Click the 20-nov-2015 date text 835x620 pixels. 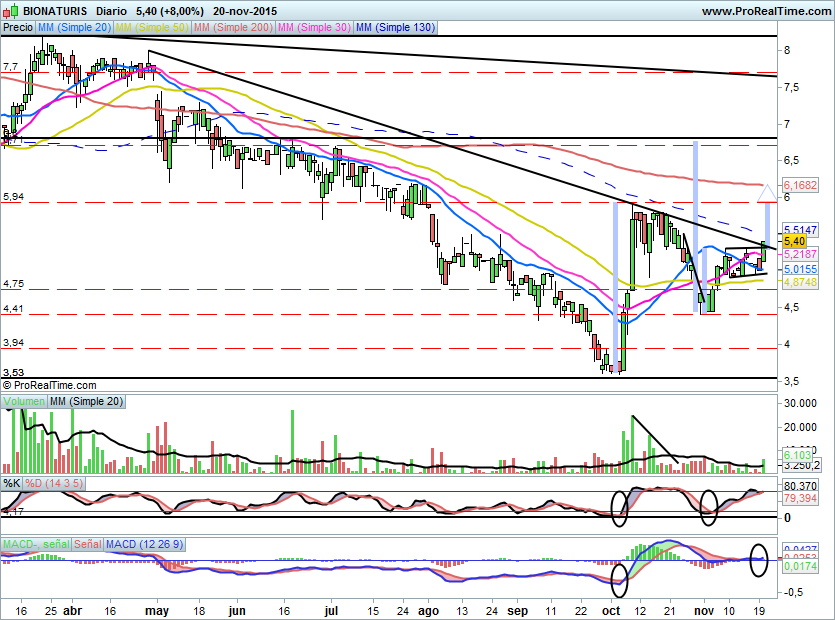coord(245,11)
